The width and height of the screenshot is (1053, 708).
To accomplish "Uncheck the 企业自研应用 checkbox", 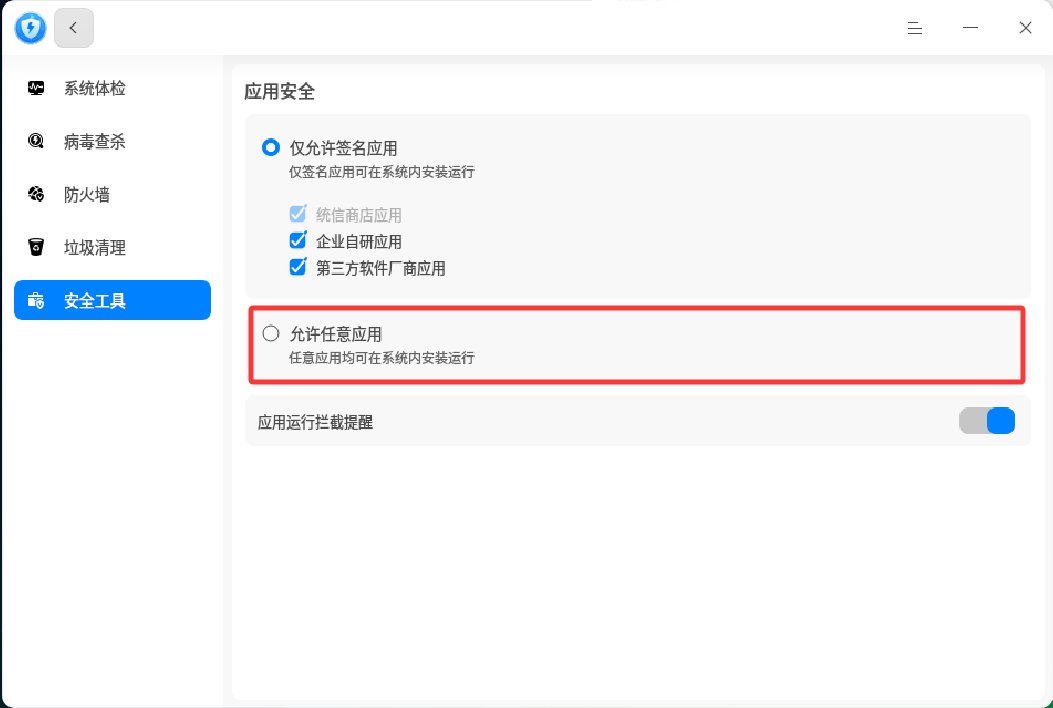I will click(297, 241).
